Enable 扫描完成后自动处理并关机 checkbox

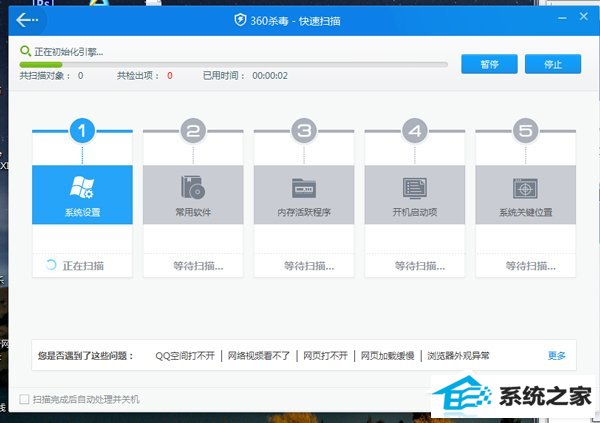point(24,399)
